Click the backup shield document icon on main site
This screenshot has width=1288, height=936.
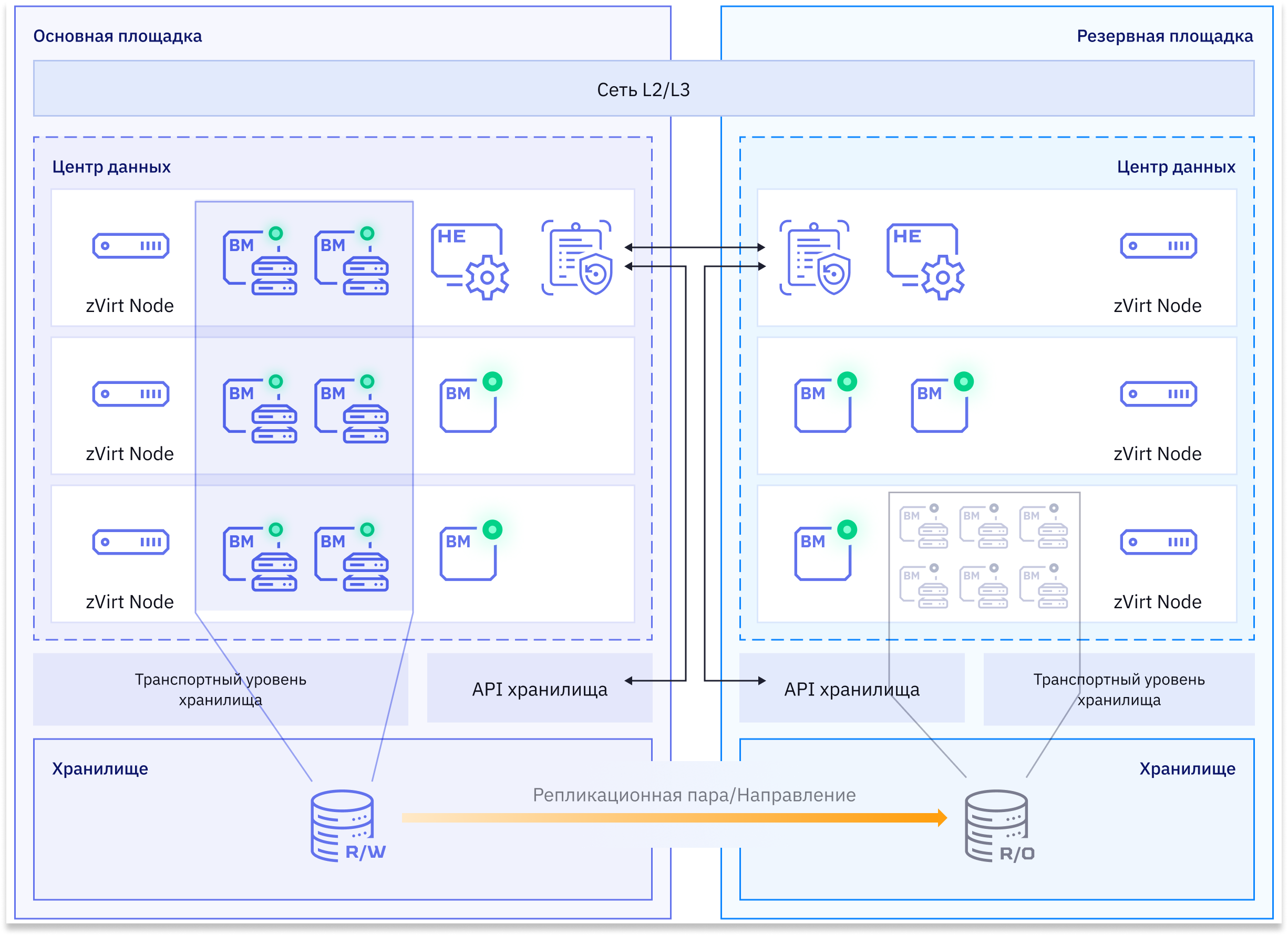[577, 258]
